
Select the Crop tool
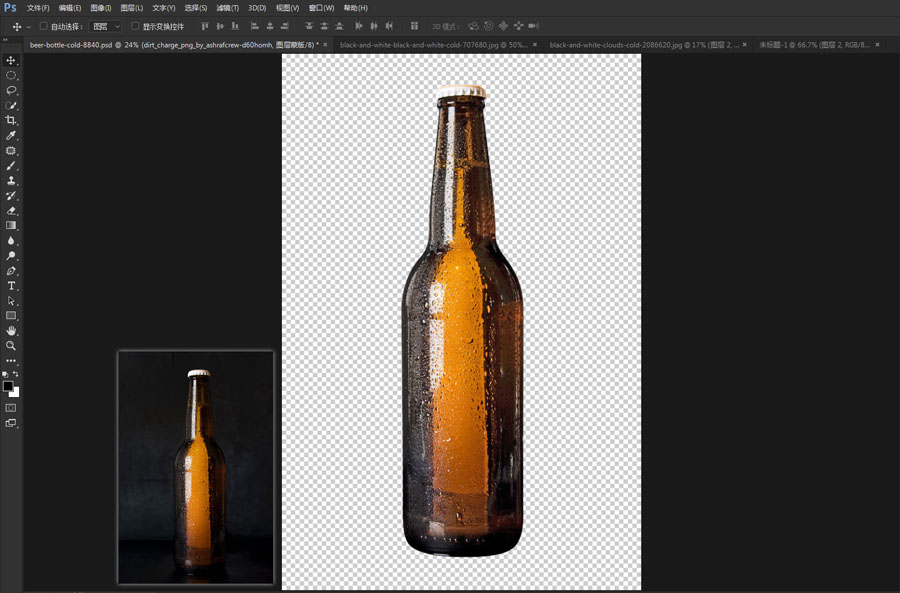pos(11,120)
